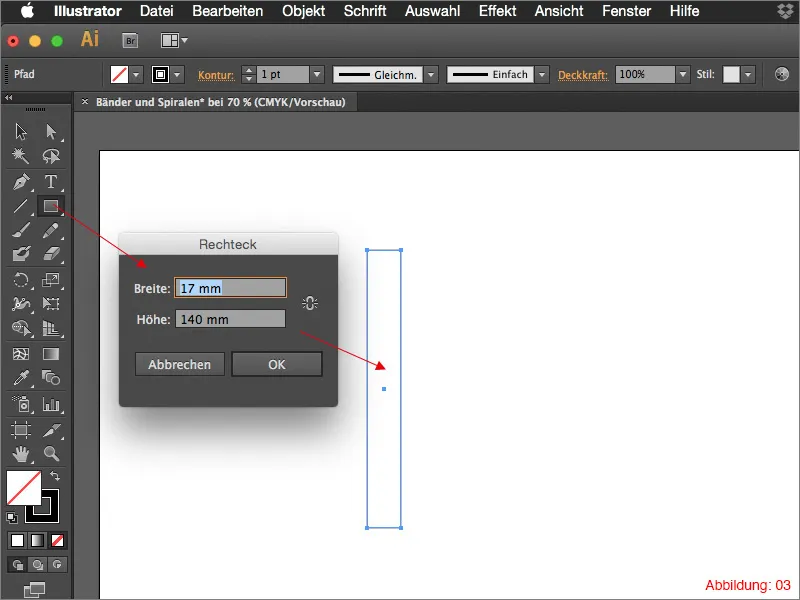Choose the Blend tool
Viewport: 800px width, 600px height.
(51, 378)
